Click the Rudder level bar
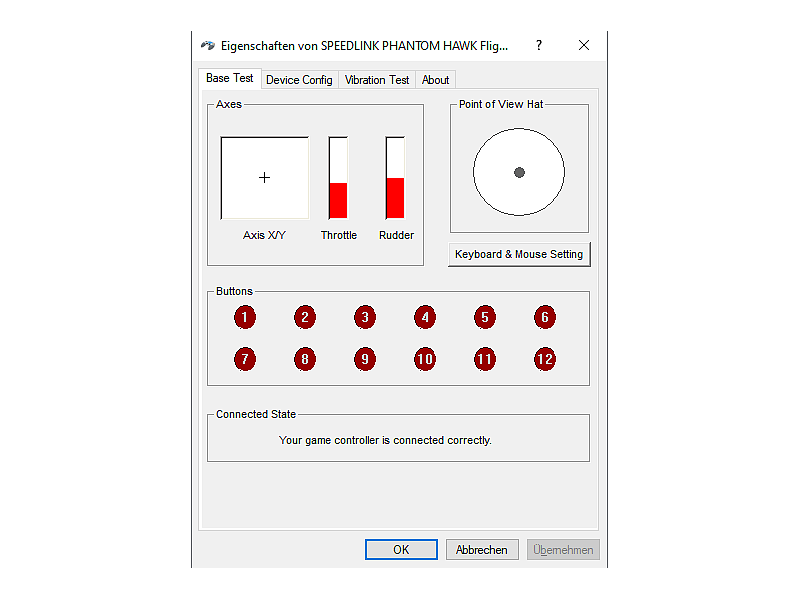Viewport: 800px width, 600px height. point(395,178)
